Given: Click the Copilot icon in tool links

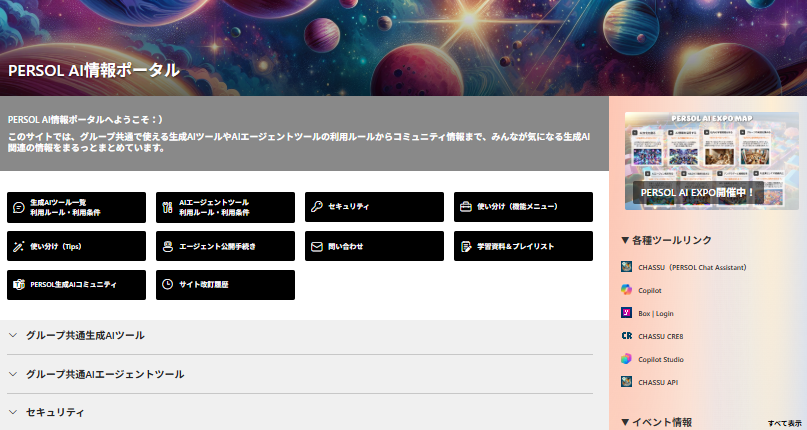Looking at the screenshot, I should (x=627, y=290).
